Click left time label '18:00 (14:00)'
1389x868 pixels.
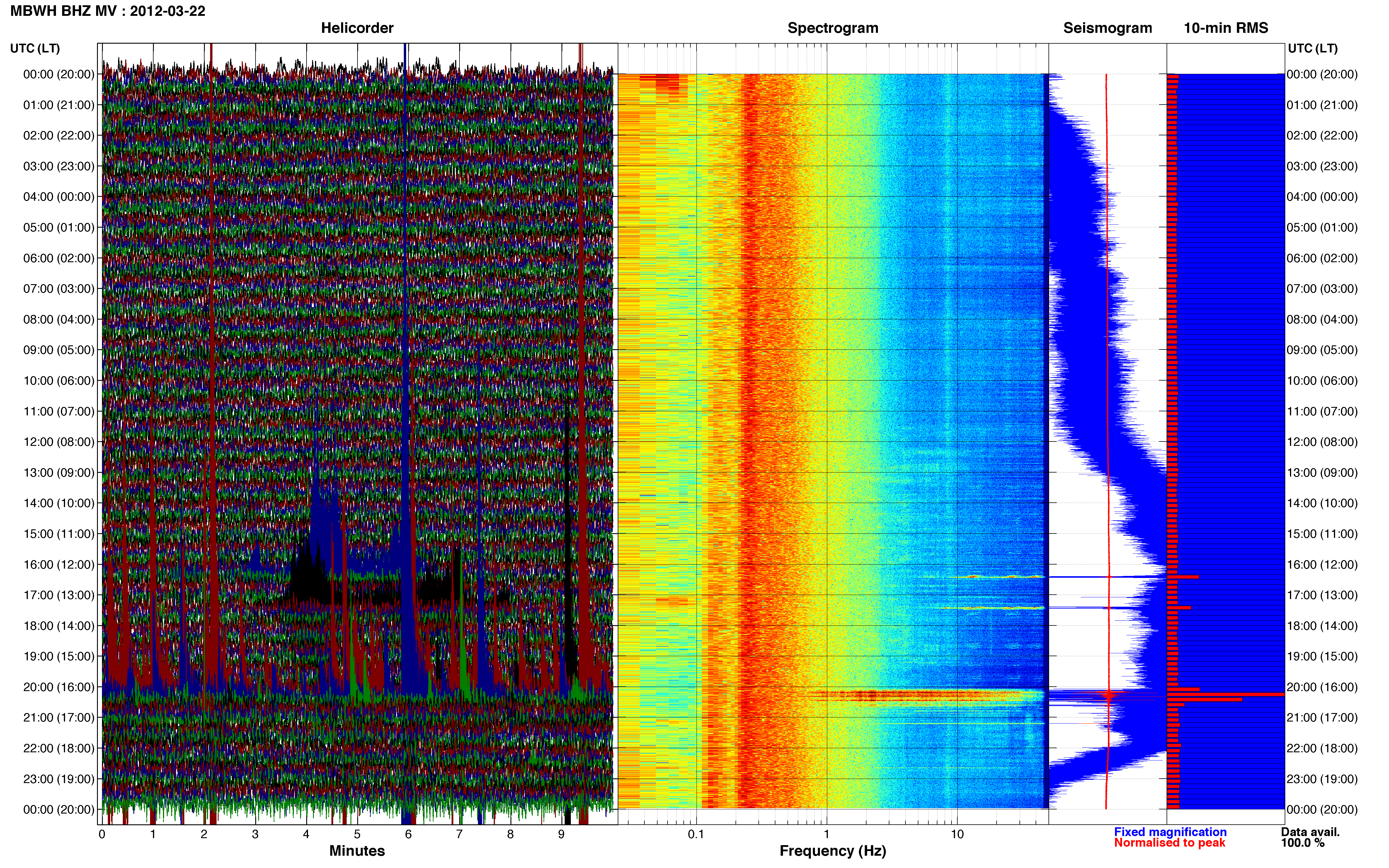click(x=59, y=626)
